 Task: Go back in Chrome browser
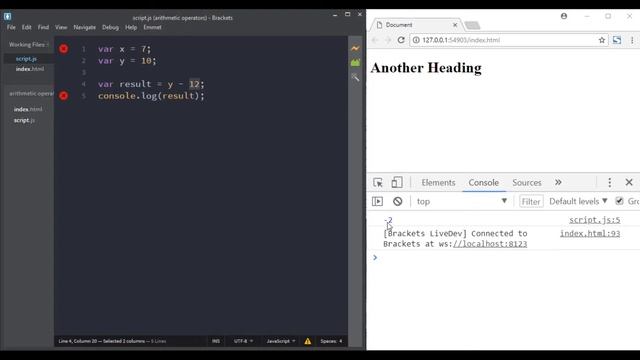pyautogui.click(x=375, y=40)
